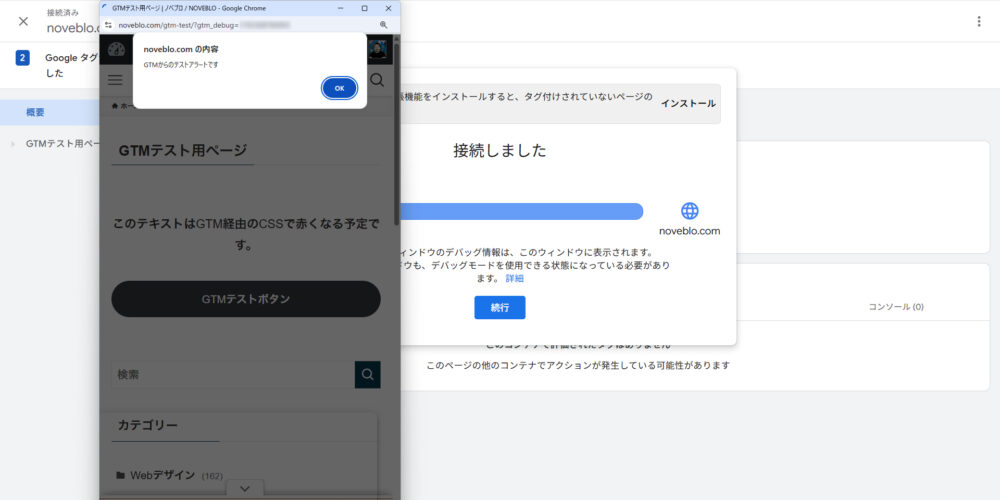Image resolution: width=1000 pixels, height=500 pixels.
Task: Open the 詳細 link in the dialog
Action: point(514,278)
